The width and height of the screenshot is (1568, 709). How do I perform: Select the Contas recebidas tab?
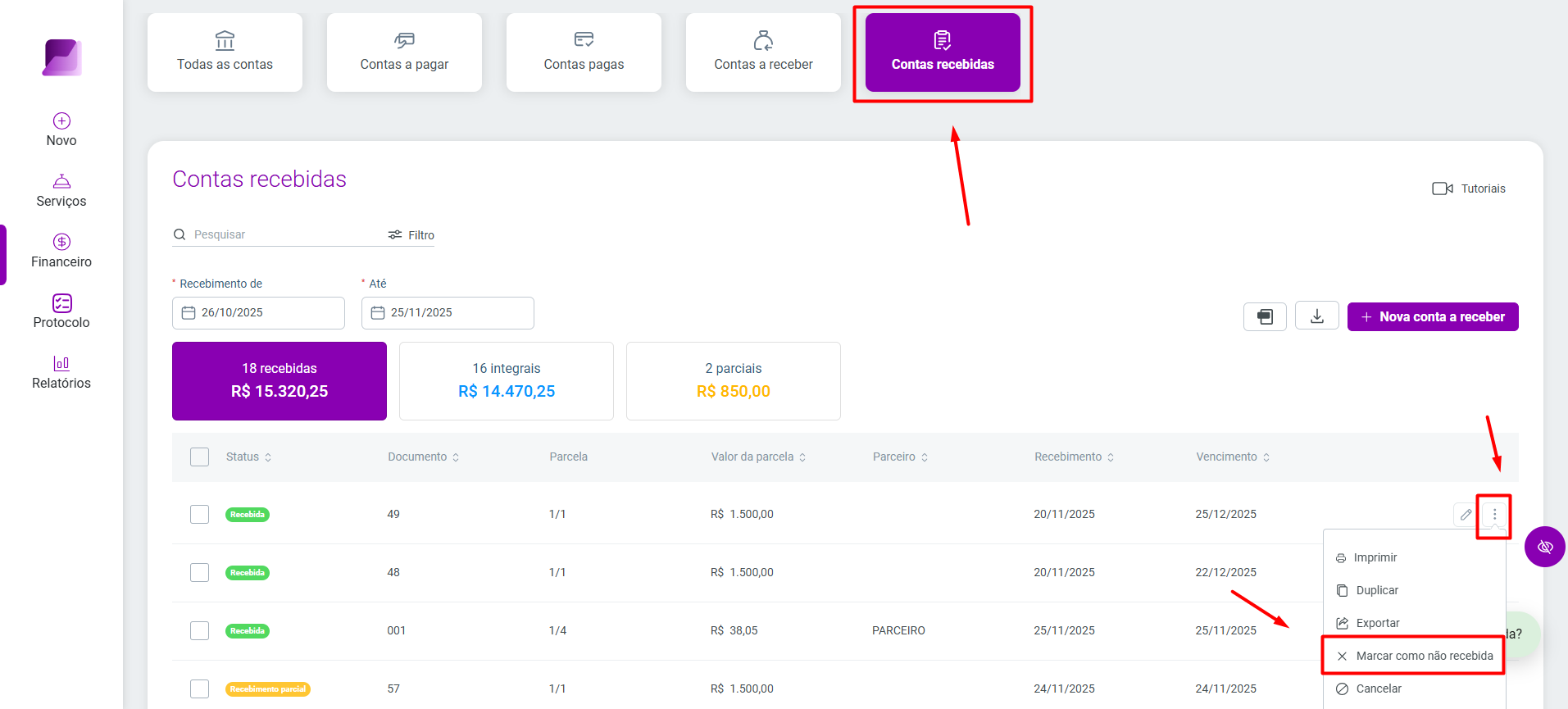[943, 52]
